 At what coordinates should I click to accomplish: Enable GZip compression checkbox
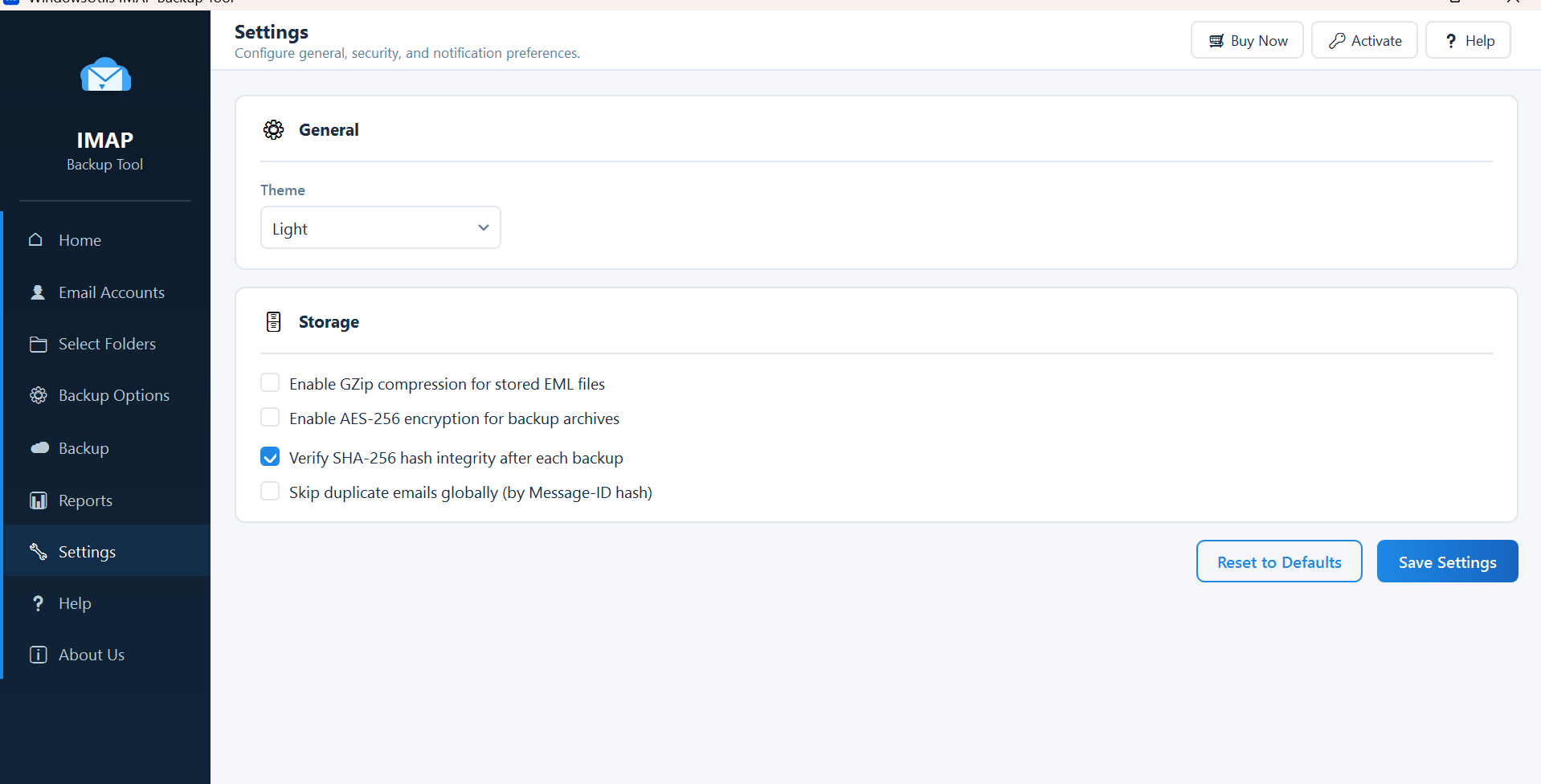270,382
